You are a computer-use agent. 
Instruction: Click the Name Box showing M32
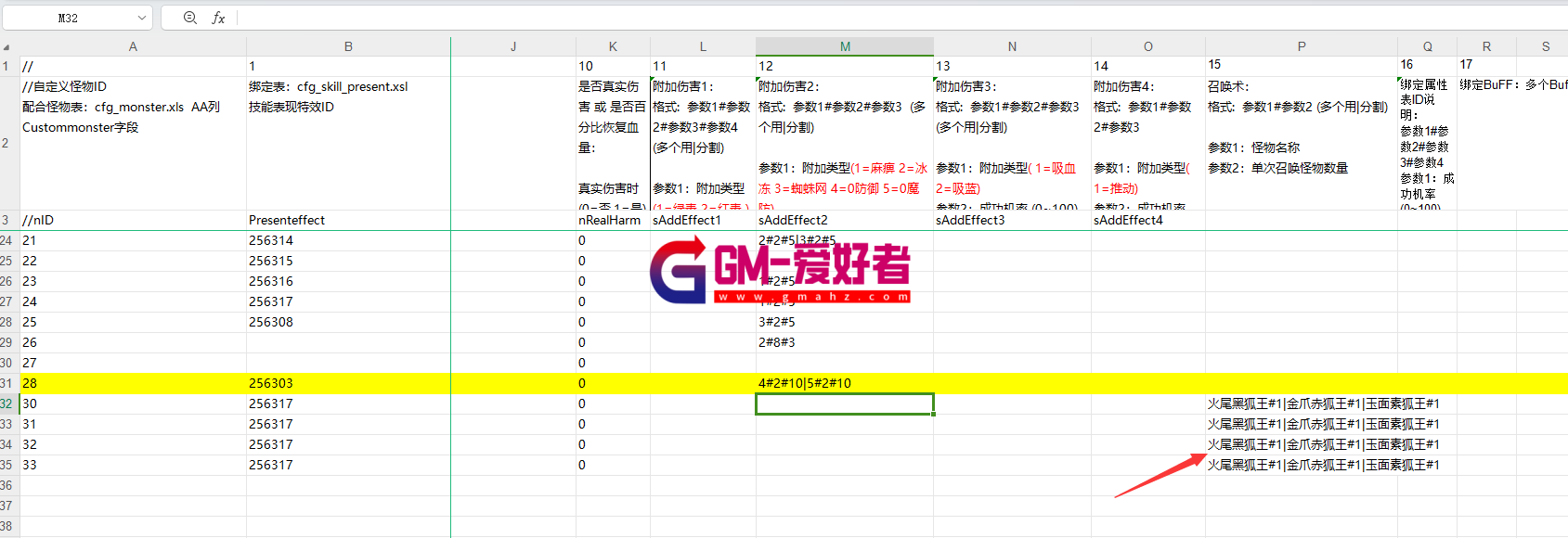click(x=68, y=18)
